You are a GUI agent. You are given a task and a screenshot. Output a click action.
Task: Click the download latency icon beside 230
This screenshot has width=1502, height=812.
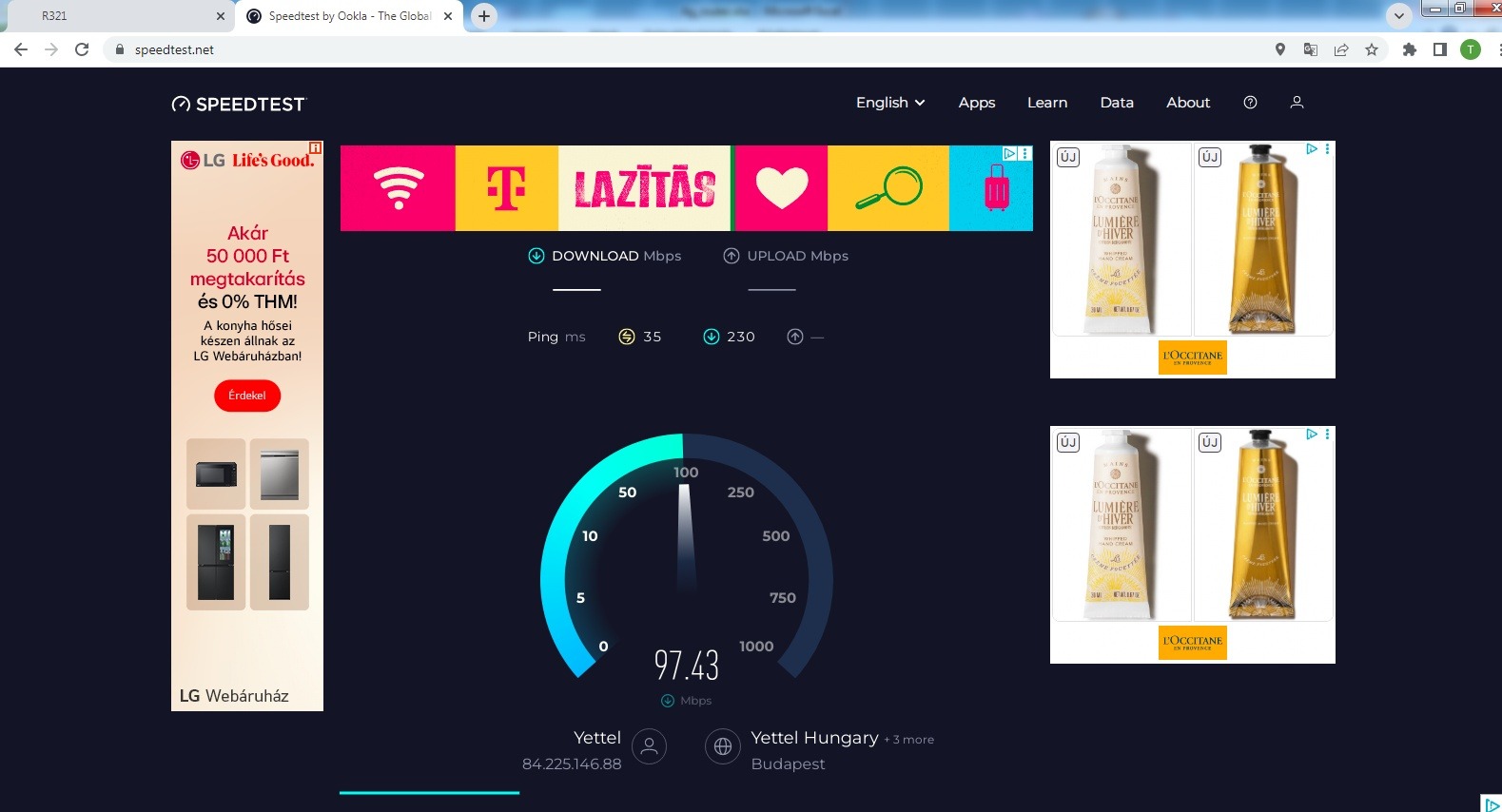tap(711, 337)
